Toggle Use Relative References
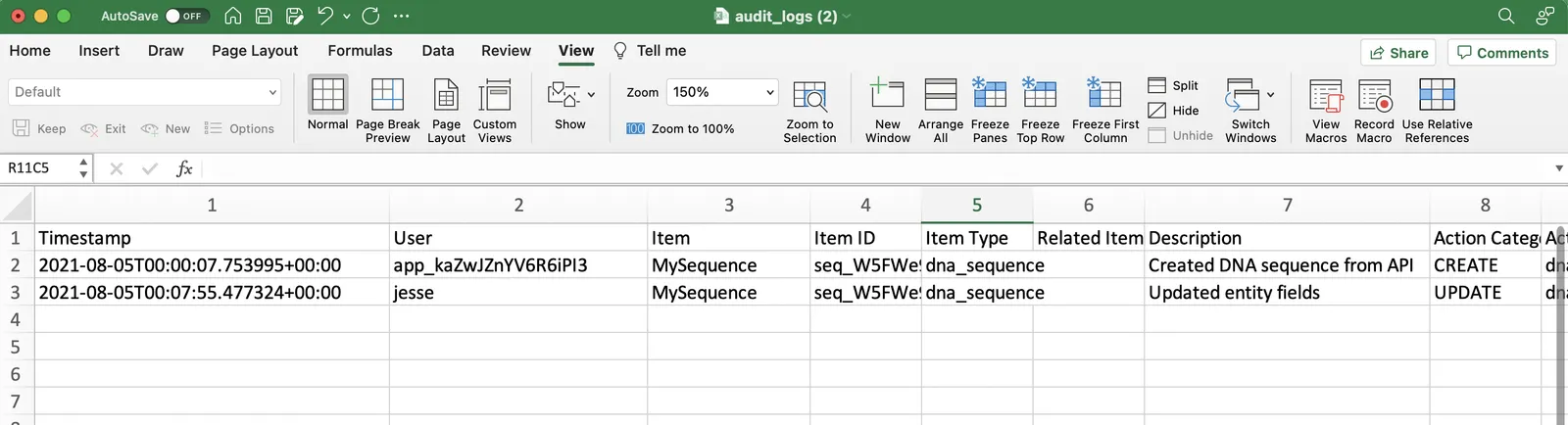1568x425 pixels. (1437, 111)
